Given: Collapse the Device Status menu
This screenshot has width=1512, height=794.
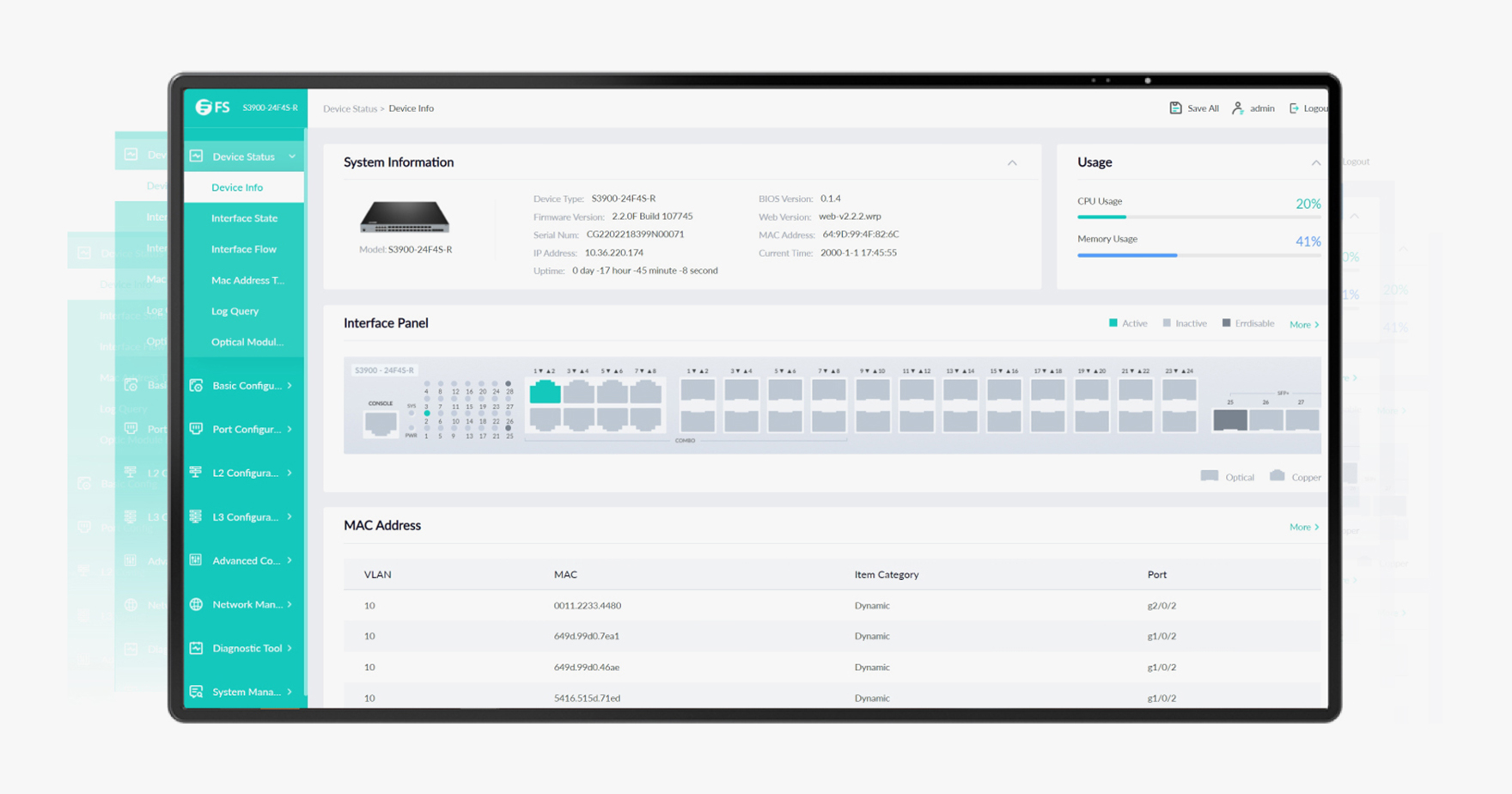Looking at the screenshot, I should point(292,156).
